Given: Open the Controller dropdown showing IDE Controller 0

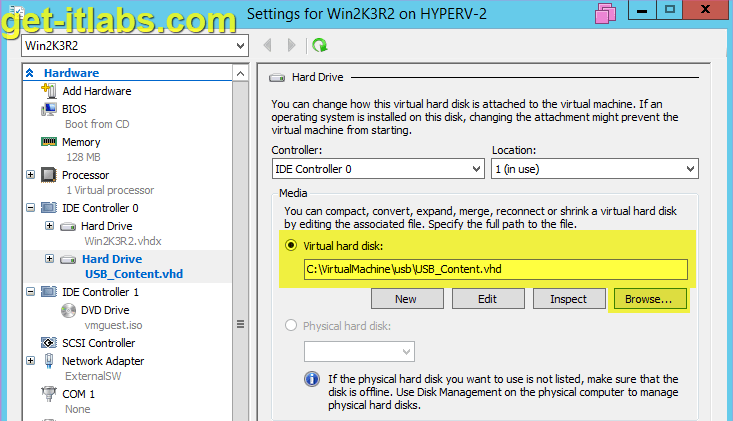Looking at the screenshot, I should 378,169.
